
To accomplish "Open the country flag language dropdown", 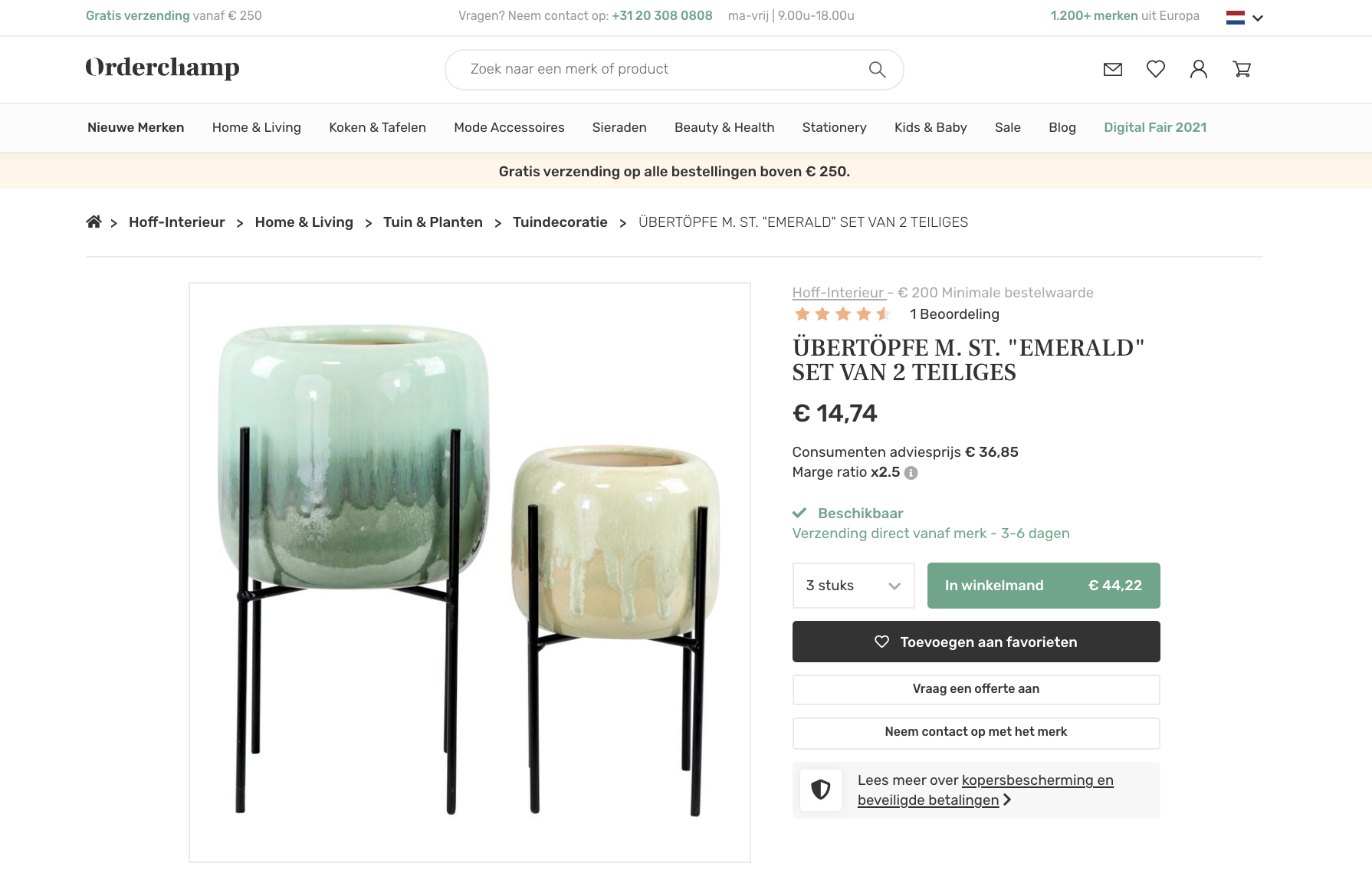I will point(1244,17).
